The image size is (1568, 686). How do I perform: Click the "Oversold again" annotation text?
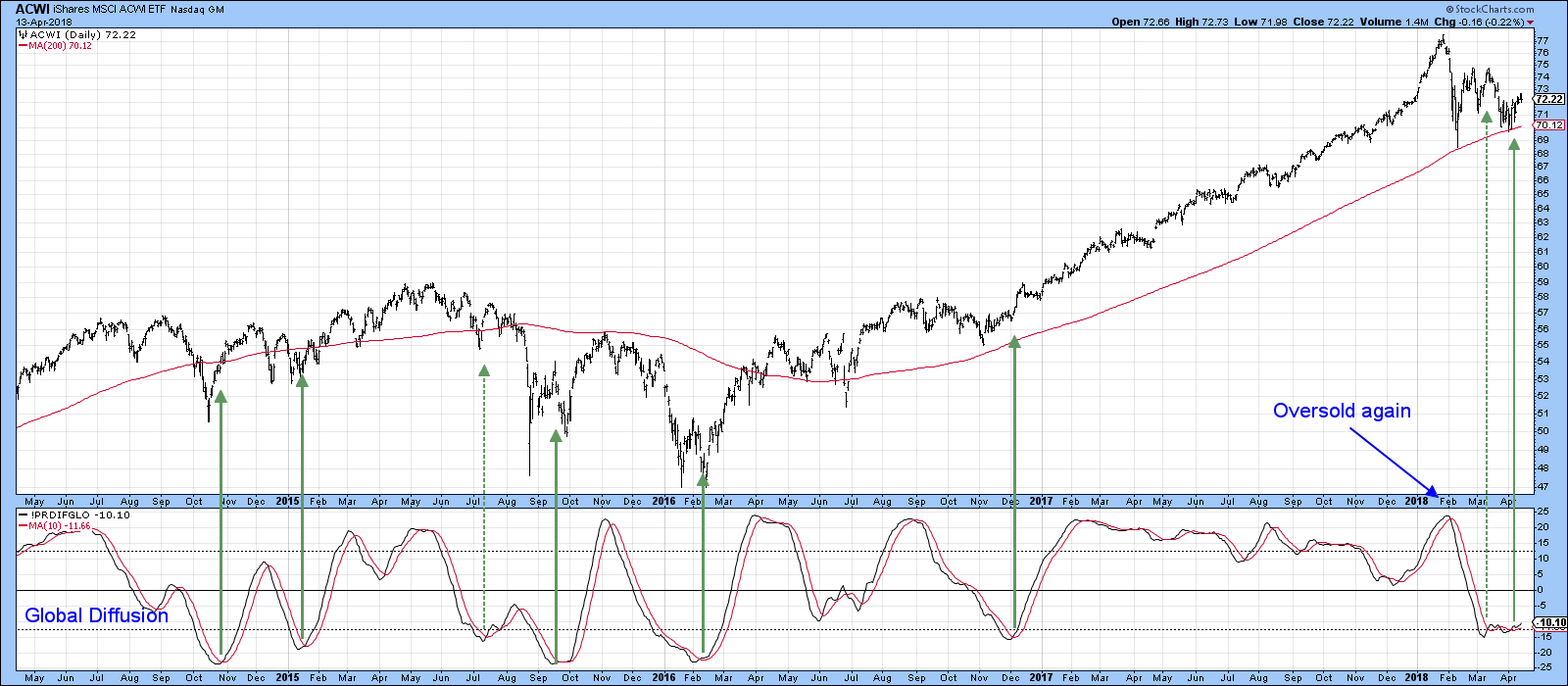(x=1342, y=412)
